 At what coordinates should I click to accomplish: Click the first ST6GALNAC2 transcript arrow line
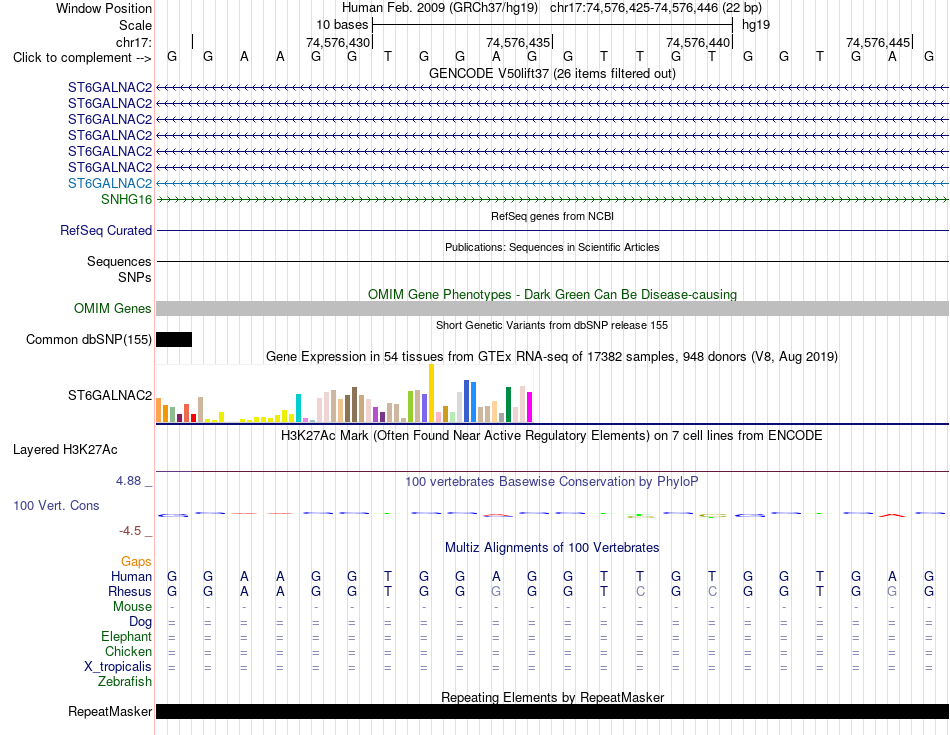pos(552,88)
